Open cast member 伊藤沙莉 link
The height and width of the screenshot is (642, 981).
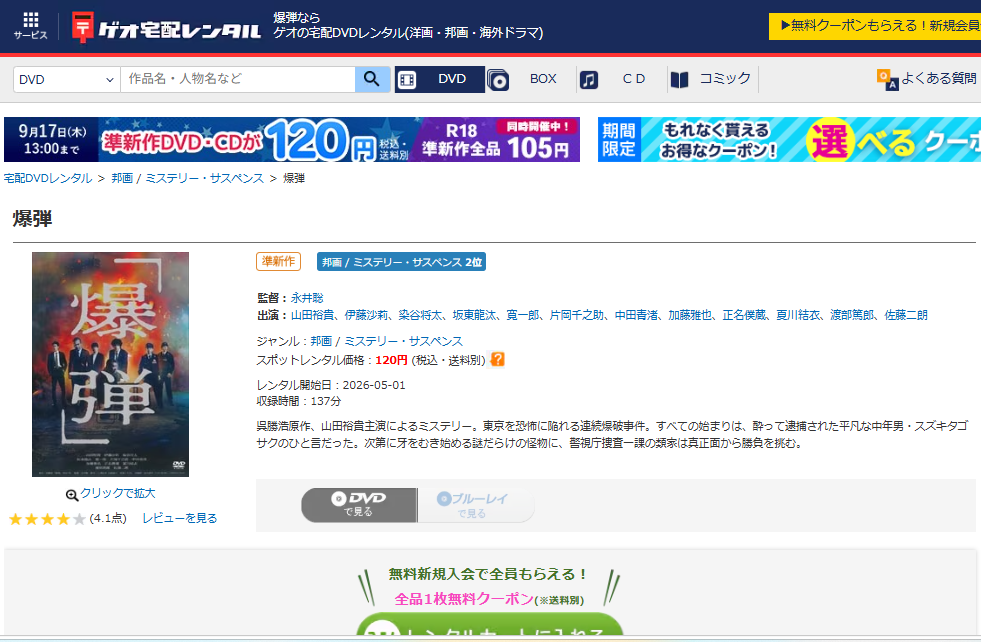pyautogui.click(x=367, y=315)
